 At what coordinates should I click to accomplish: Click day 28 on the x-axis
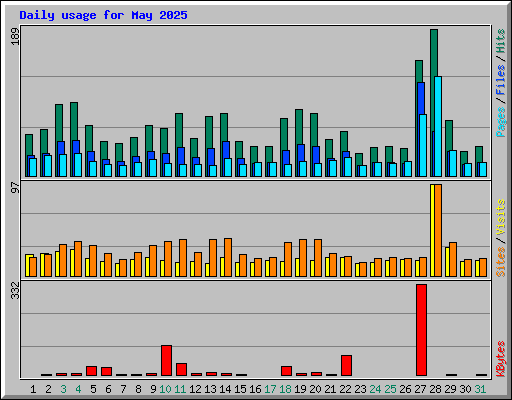[x=435, y=389]
